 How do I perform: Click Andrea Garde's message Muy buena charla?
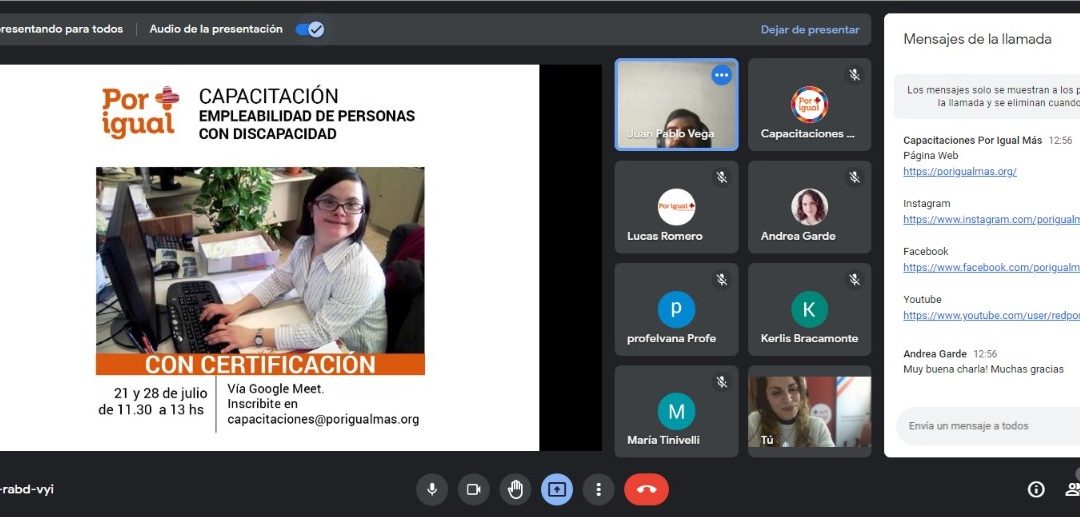point(984,370)
